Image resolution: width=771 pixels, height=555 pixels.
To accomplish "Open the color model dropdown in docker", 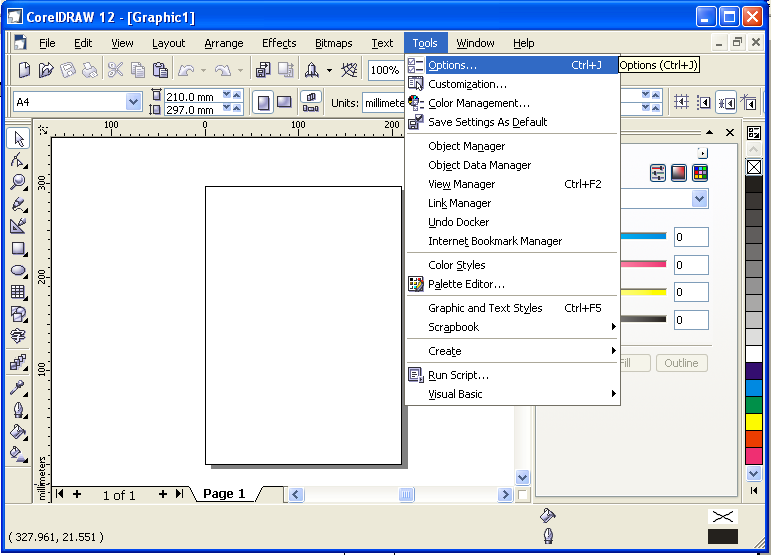I will [699, 199].
